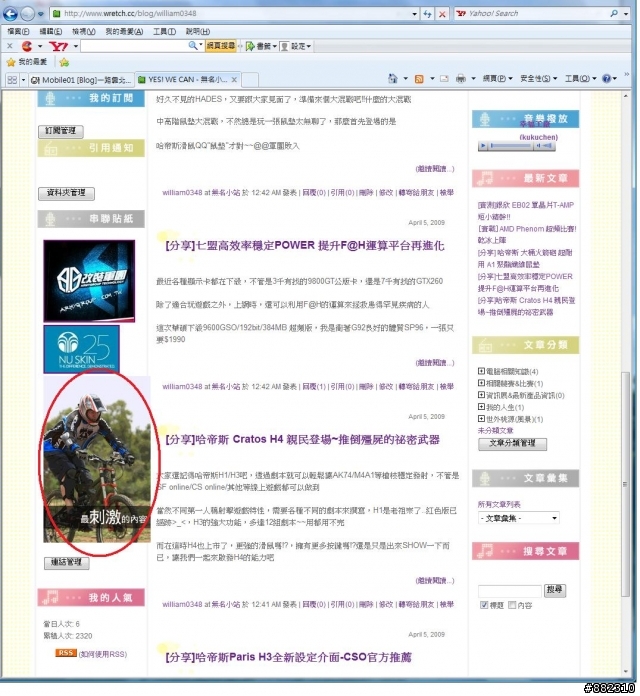
Task: Open the address bar history dropdown arrow
Action: tap(415, 14)
